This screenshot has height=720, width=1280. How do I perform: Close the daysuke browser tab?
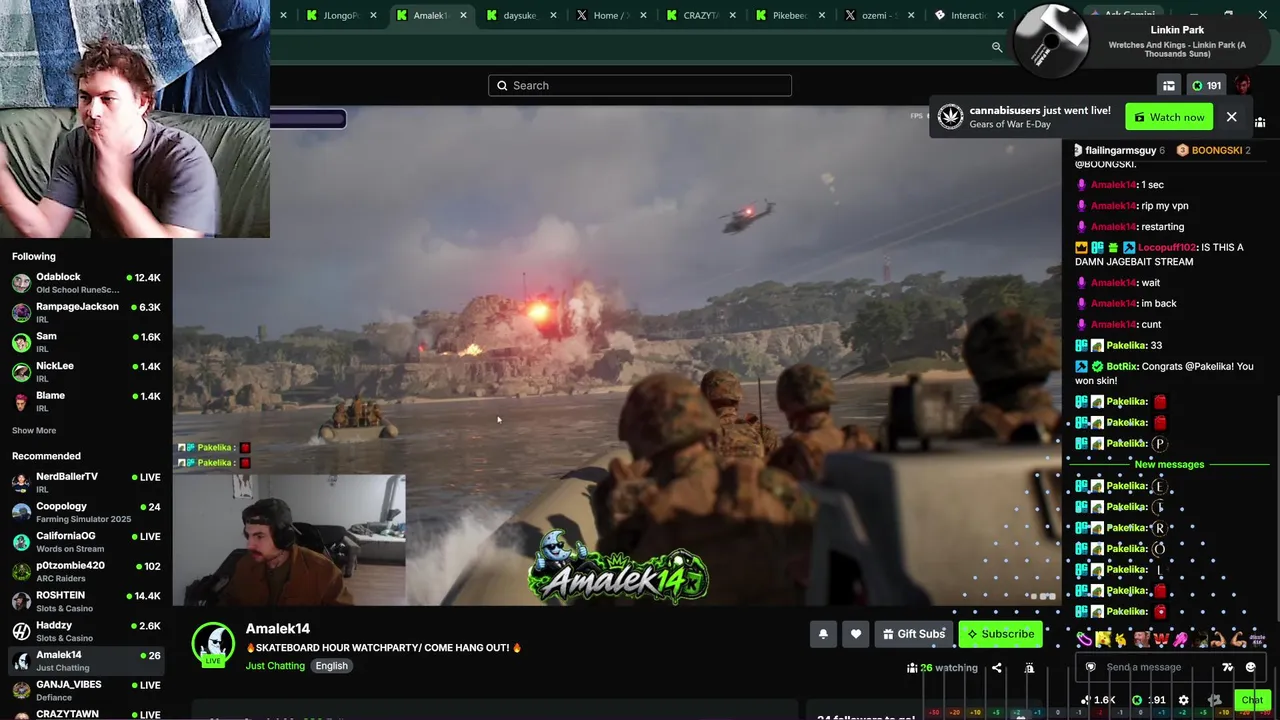coord(553,15)
